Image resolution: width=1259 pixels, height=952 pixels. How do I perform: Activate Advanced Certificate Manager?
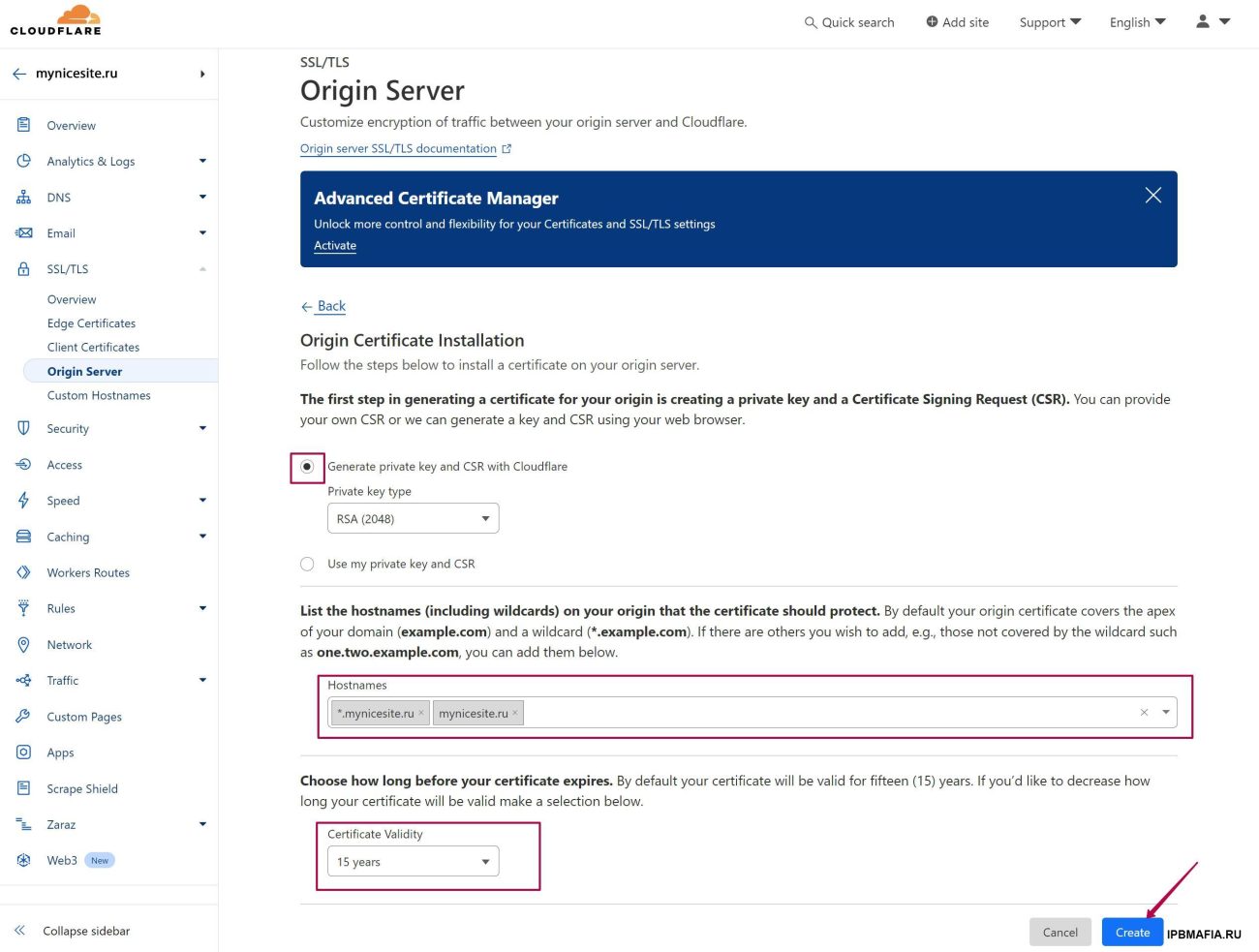(335, 246)
